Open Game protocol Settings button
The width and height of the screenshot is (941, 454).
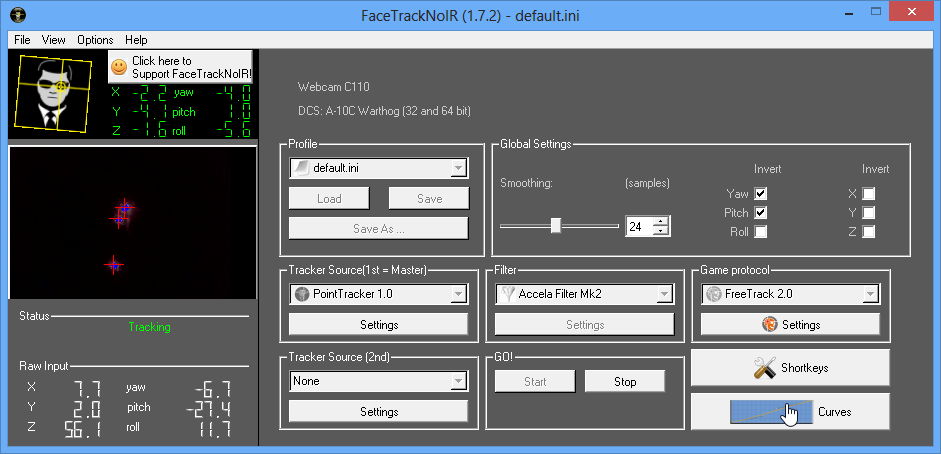790,325
